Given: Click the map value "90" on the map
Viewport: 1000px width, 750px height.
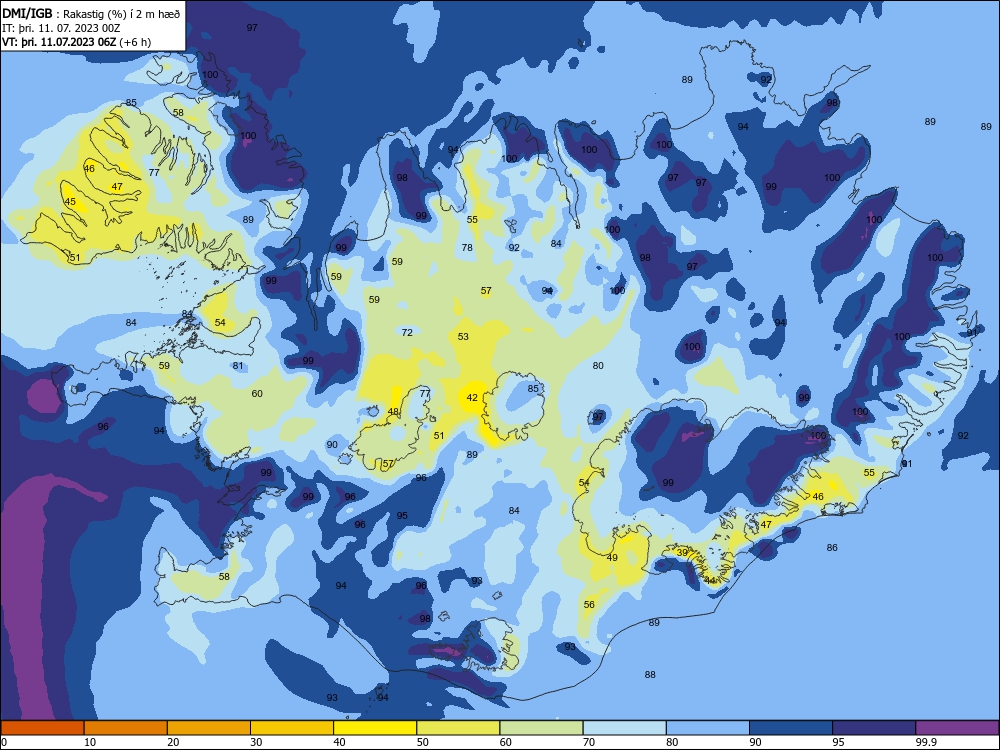Looking at the screenshot, I should (332, 445).
